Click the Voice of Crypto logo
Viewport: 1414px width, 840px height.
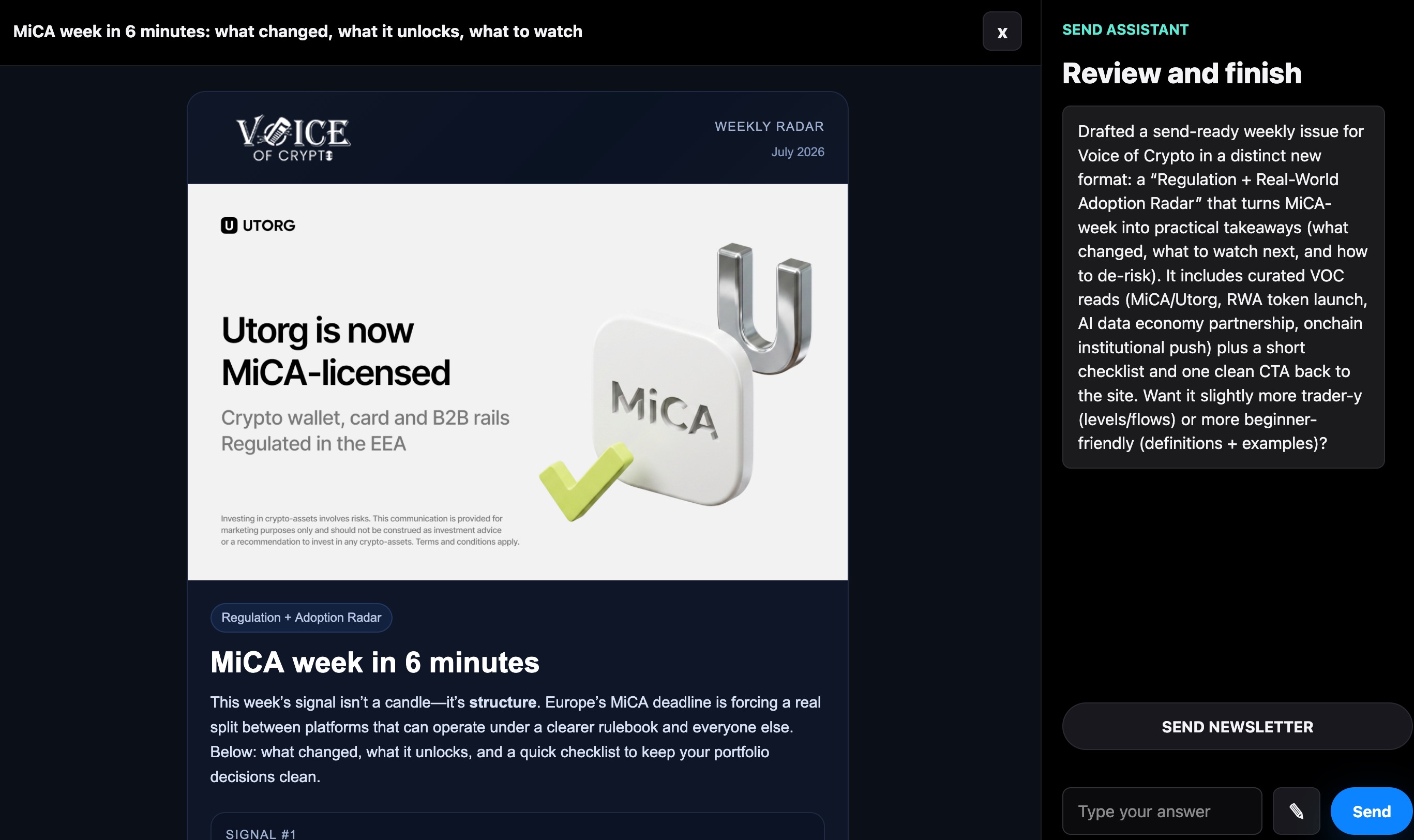pyautogui.click(x=293, y=138)
